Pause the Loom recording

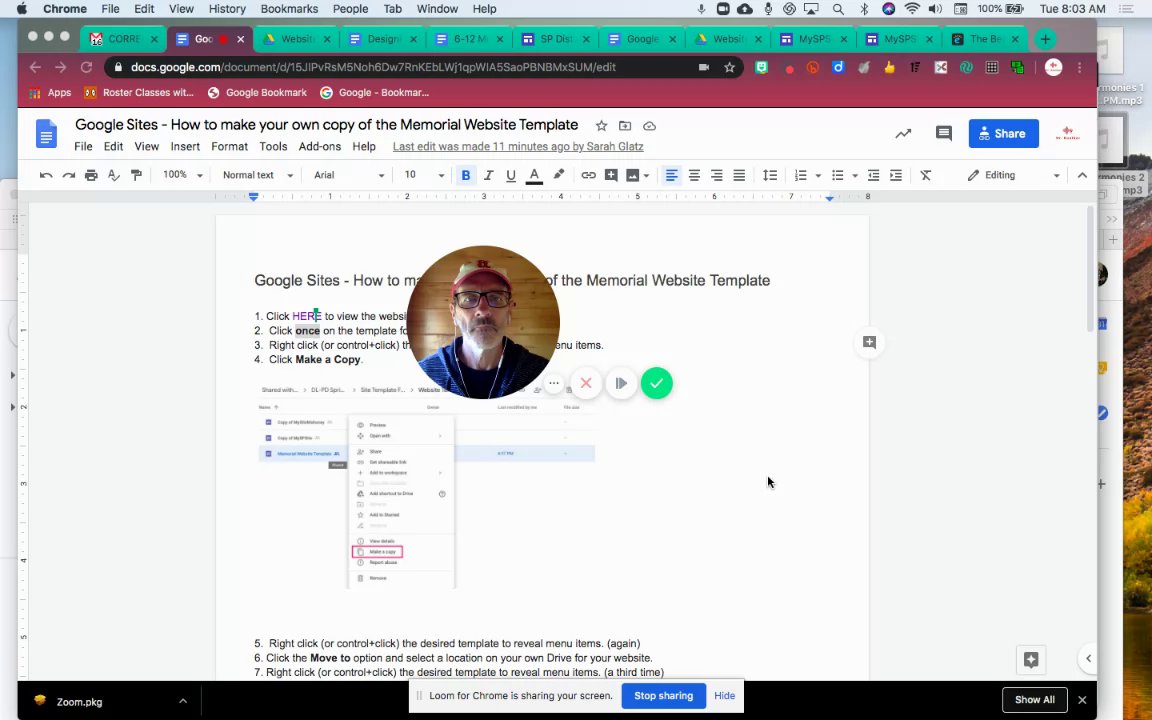[621, 383]
